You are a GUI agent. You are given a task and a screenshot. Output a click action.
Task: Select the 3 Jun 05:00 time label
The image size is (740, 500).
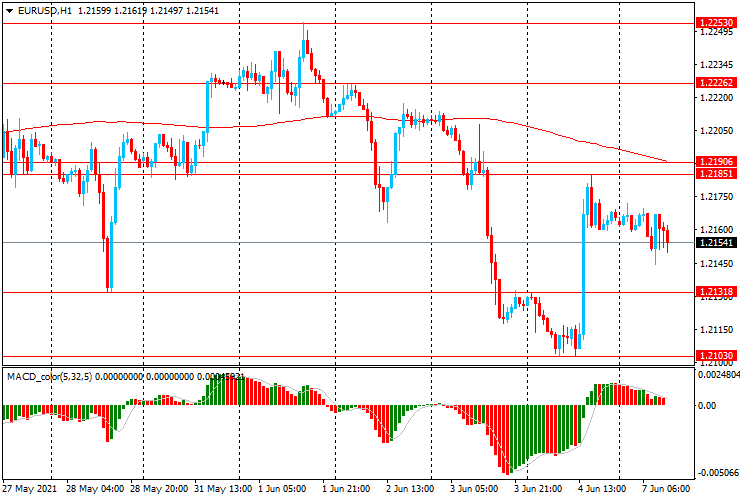point(474,489)
